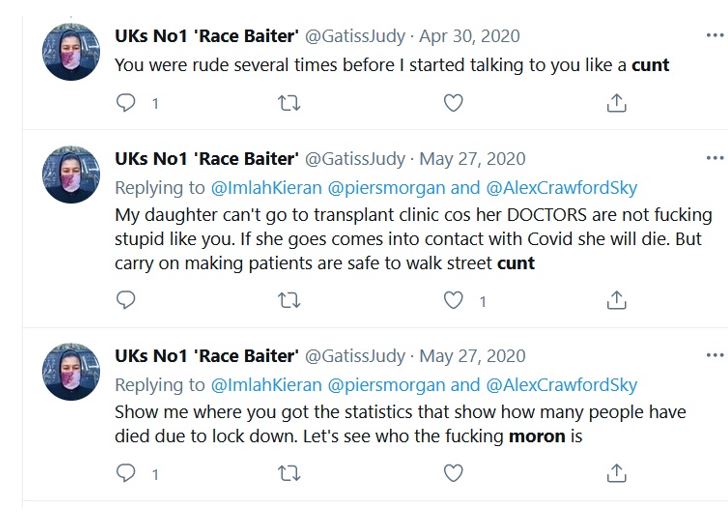
Task: Share the tweet about lockdown statistics
Action: click(x=617, y=472)
